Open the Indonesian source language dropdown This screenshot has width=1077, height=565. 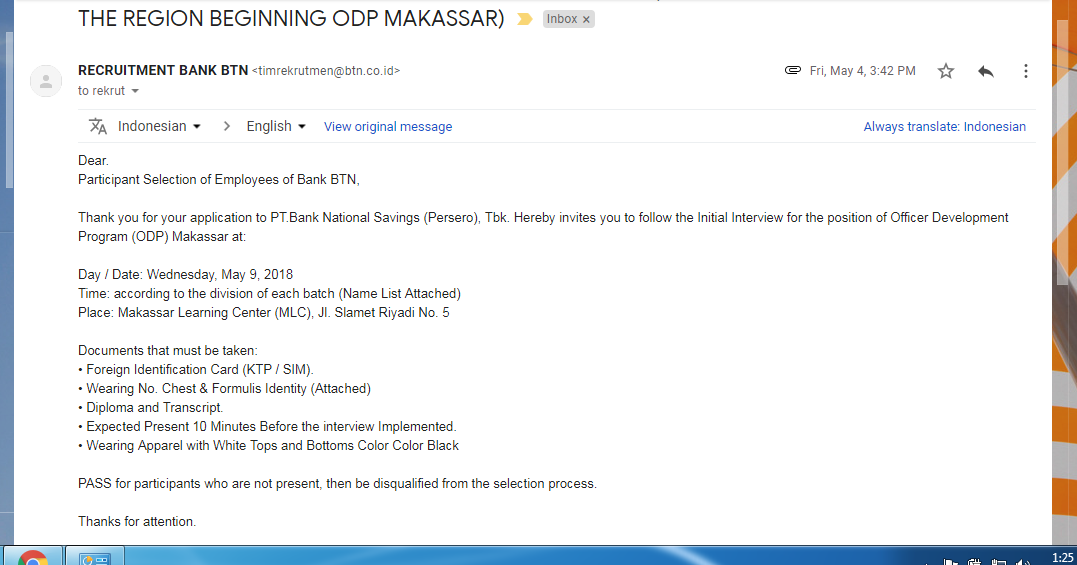159,126
